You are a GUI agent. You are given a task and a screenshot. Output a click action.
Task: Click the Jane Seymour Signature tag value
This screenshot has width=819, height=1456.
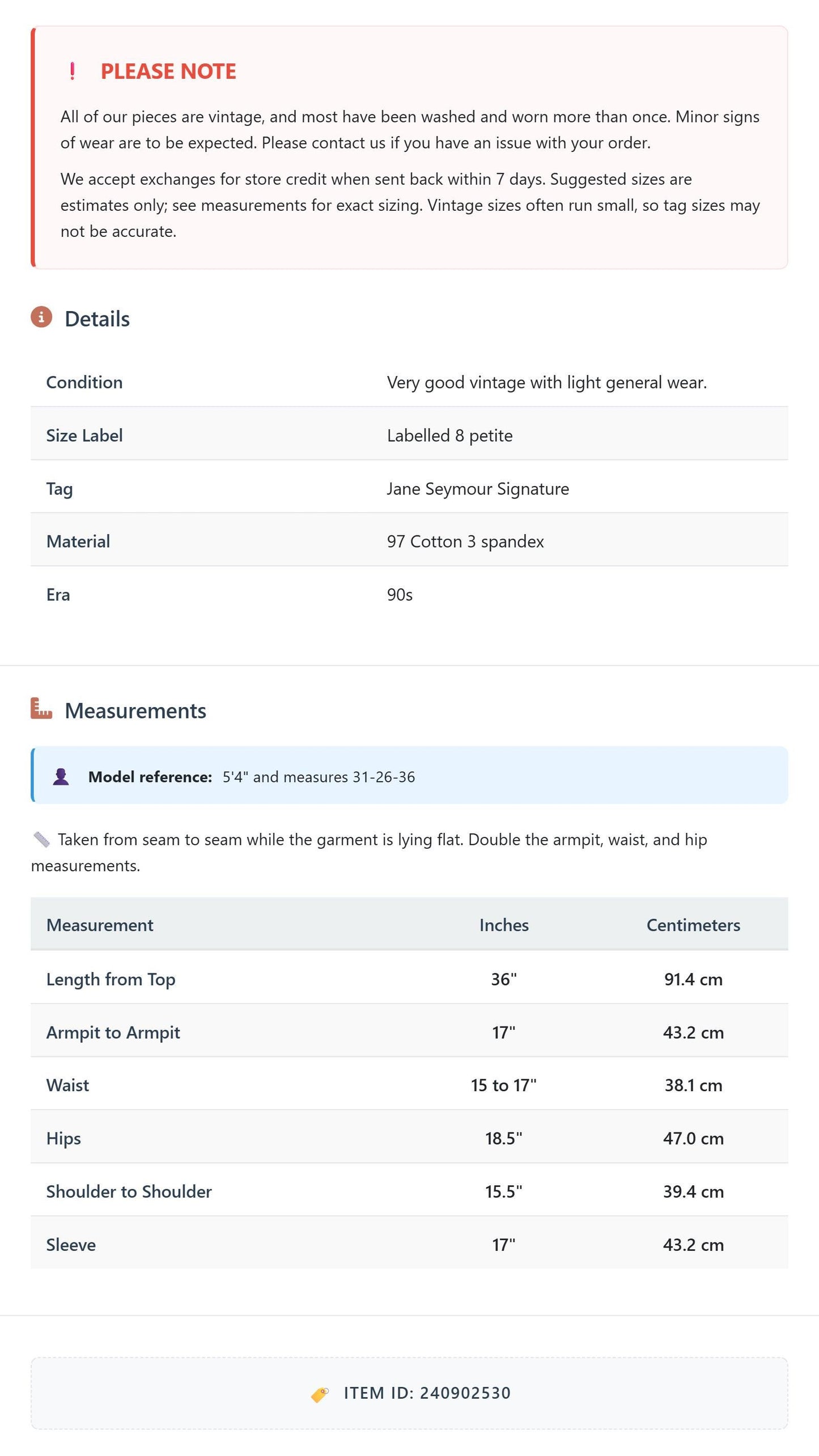478,489
